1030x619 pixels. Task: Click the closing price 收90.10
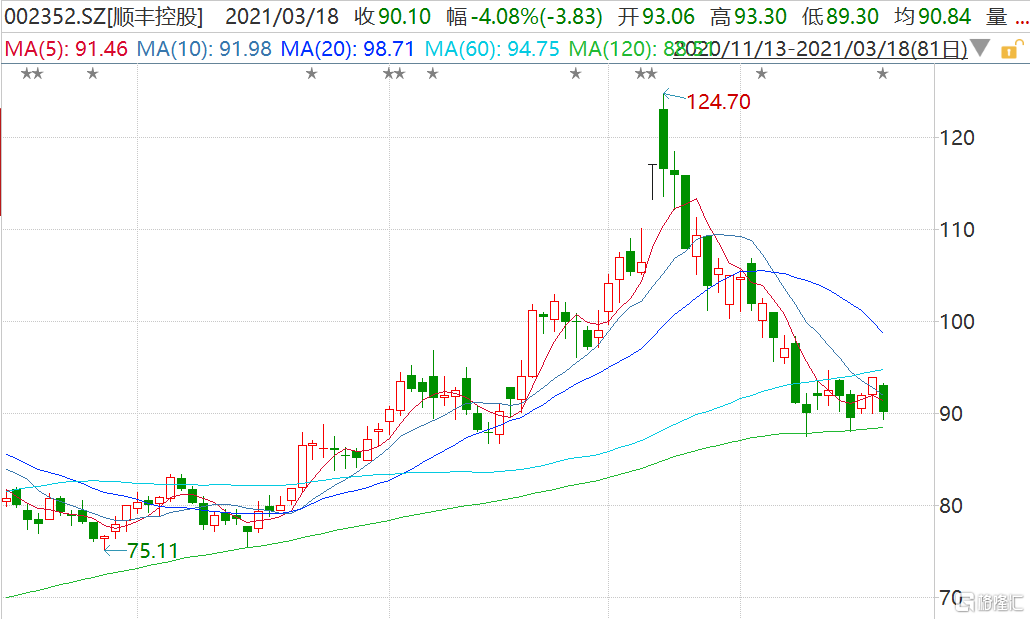392,16
